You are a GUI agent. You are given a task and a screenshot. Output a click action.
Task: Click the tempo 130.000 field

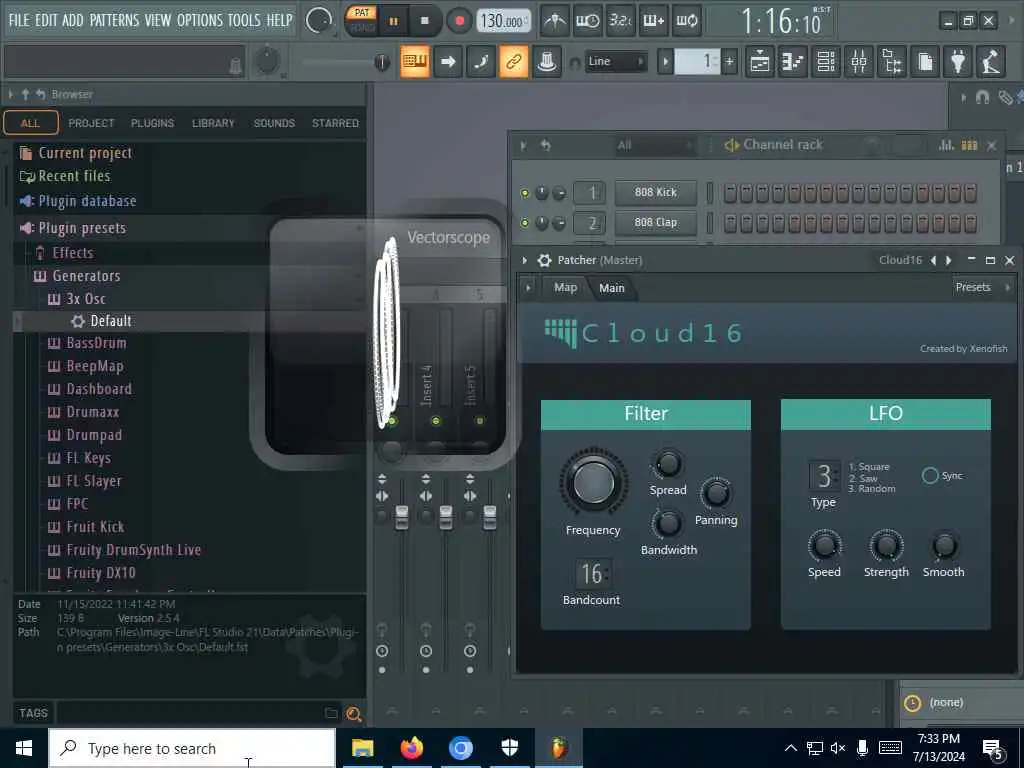pos(502,21)
